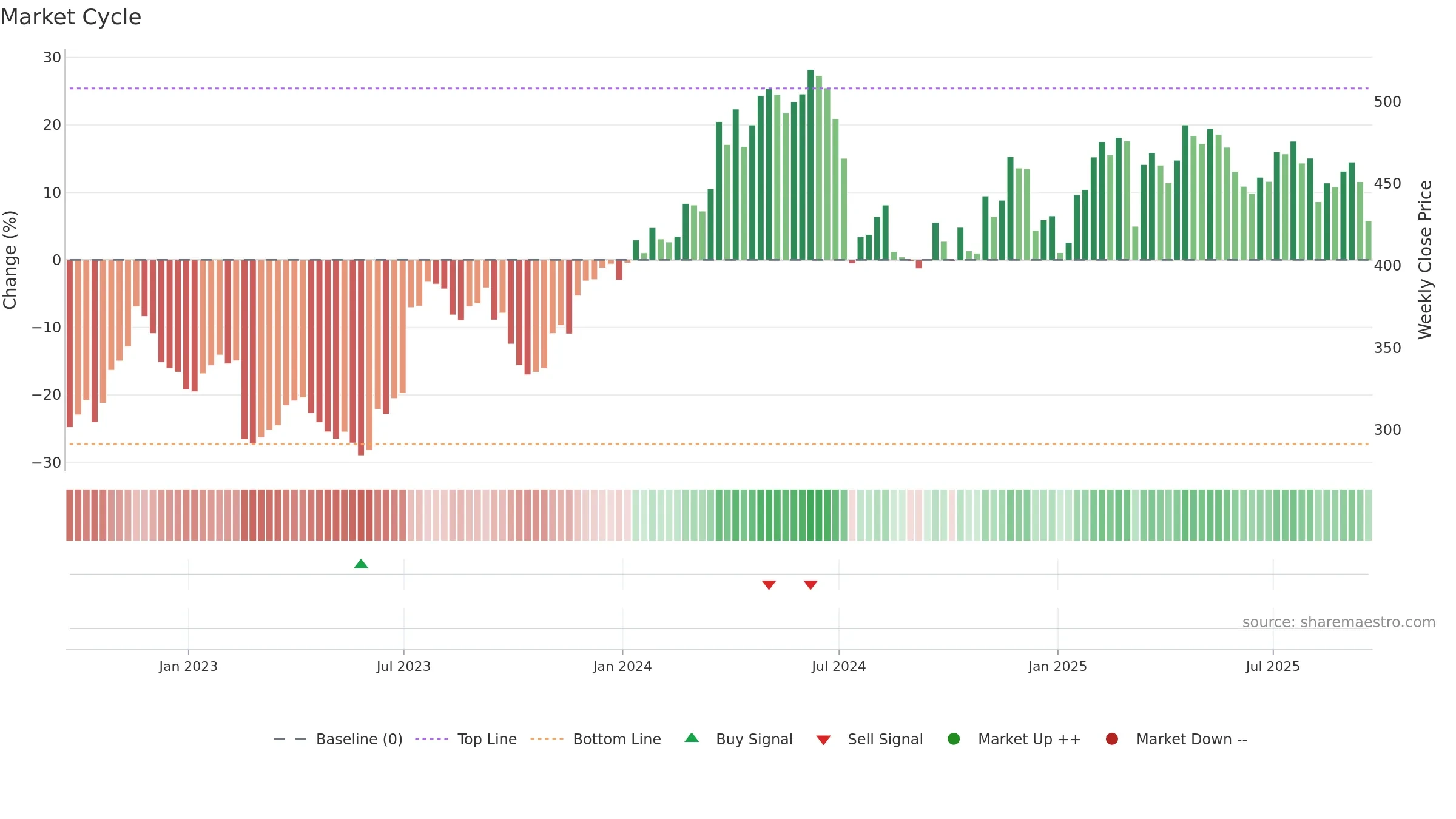Toggle the Baseline (0) legend entry

[338, 739]
